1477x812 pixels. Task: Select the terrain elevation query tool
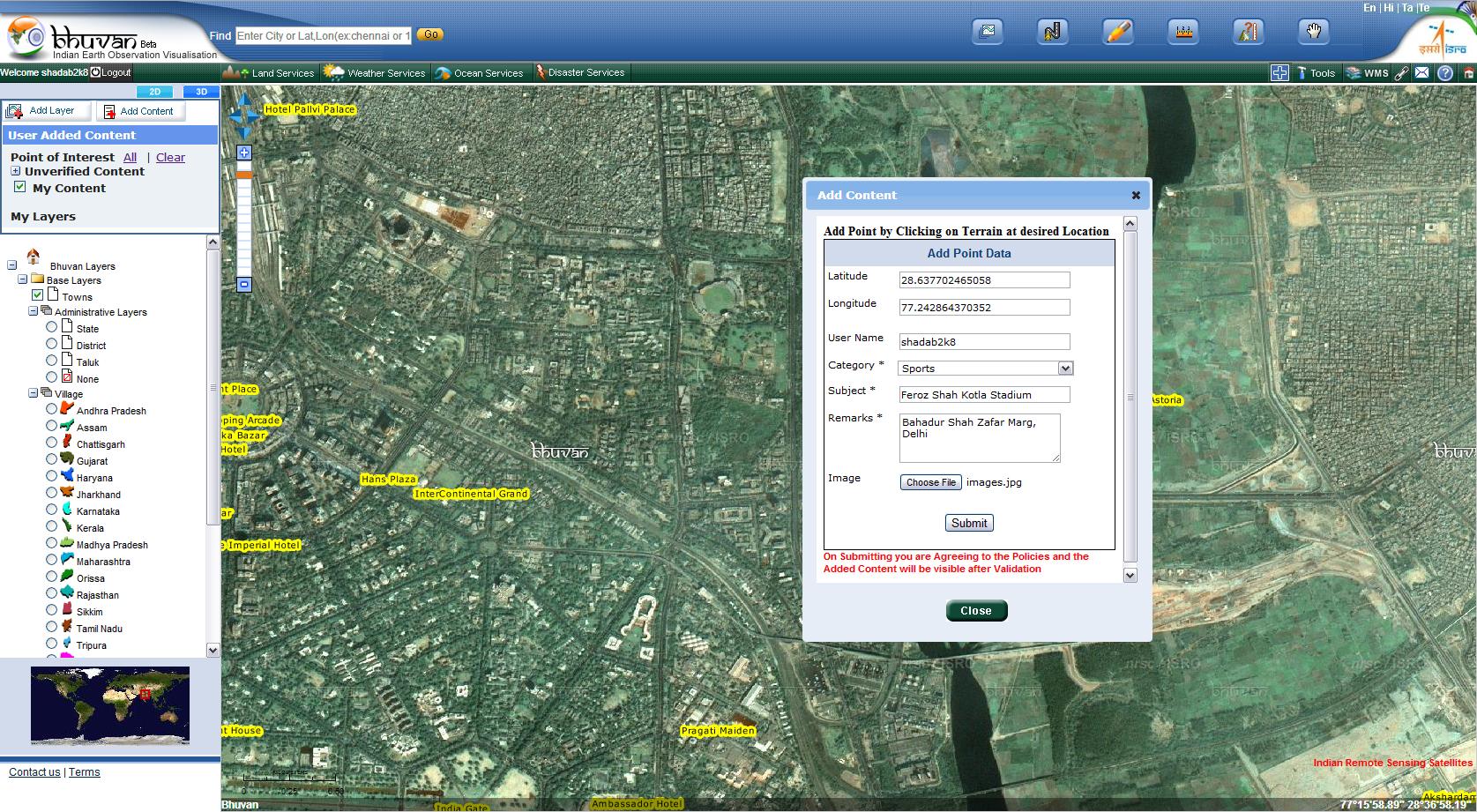(1249, 33)
